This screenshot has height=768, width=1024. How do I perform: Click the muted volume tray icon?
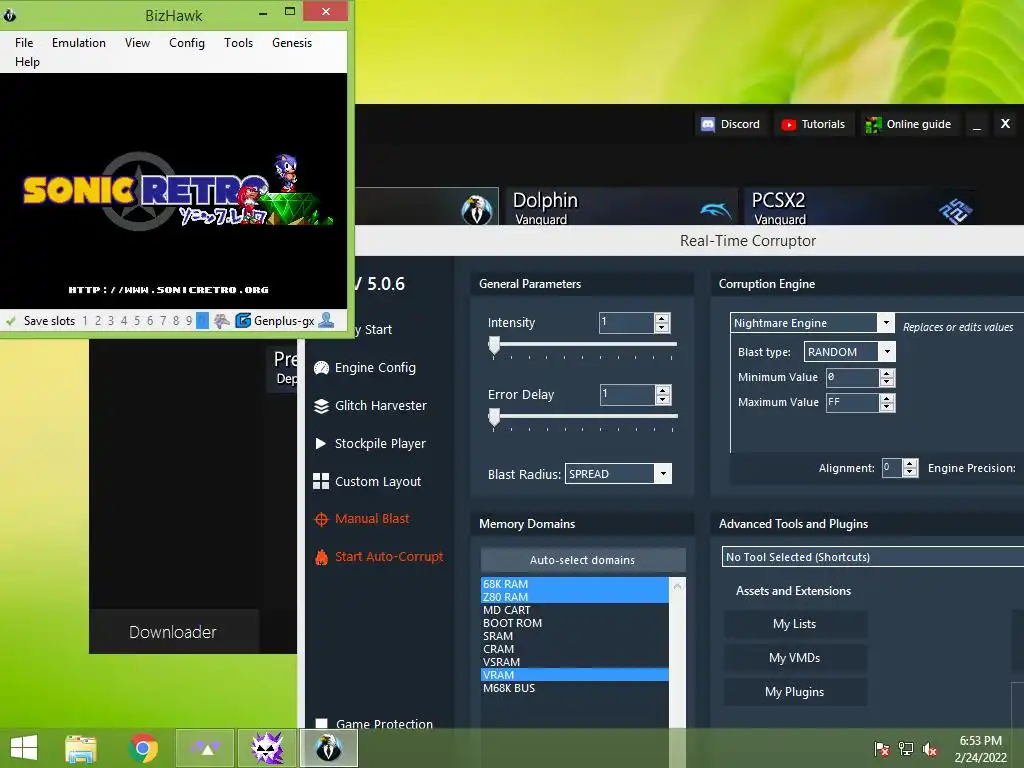tap(930, 749)
